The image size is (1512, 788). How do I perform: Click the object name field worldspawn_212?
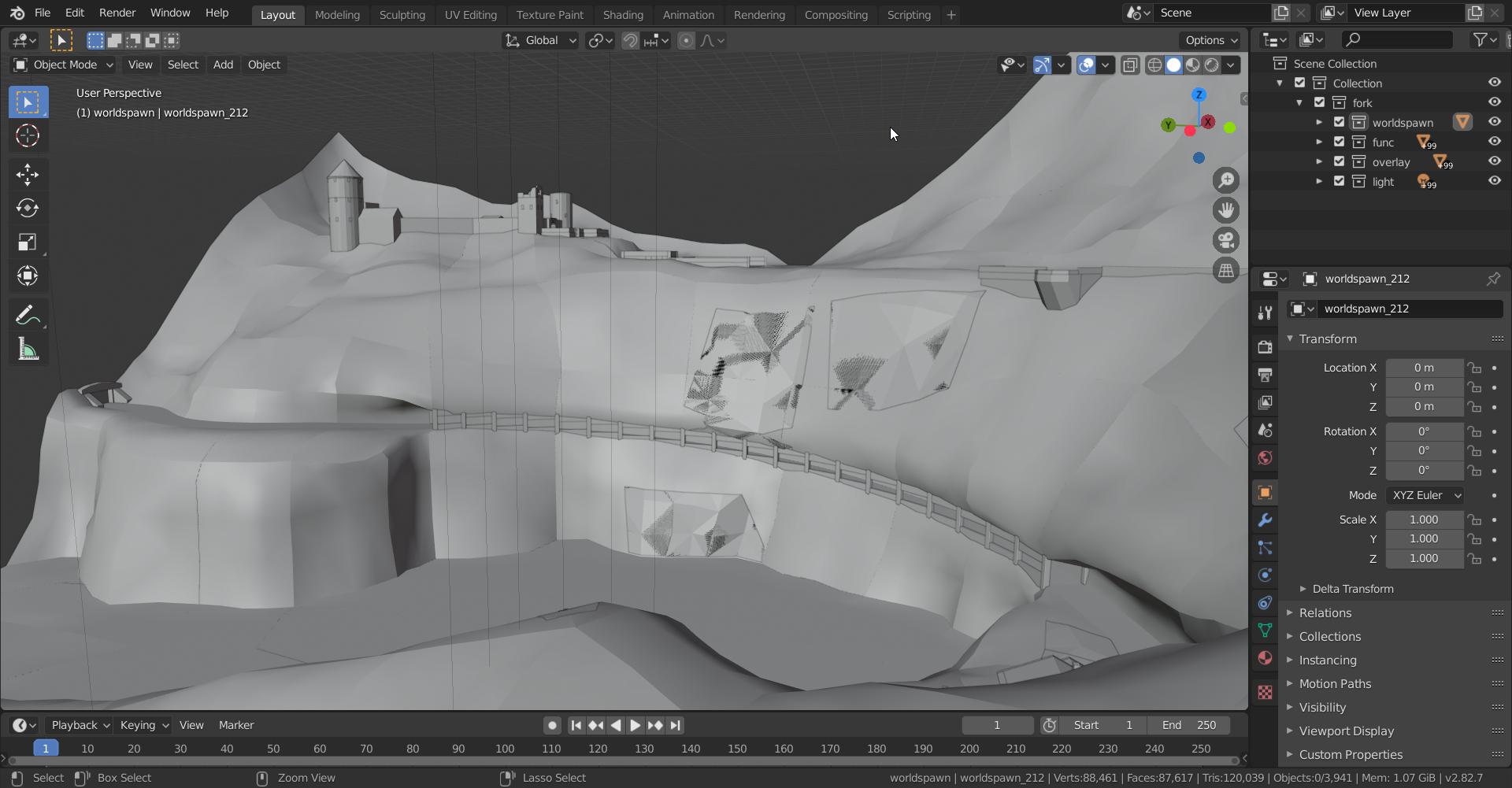[1410, 309]
